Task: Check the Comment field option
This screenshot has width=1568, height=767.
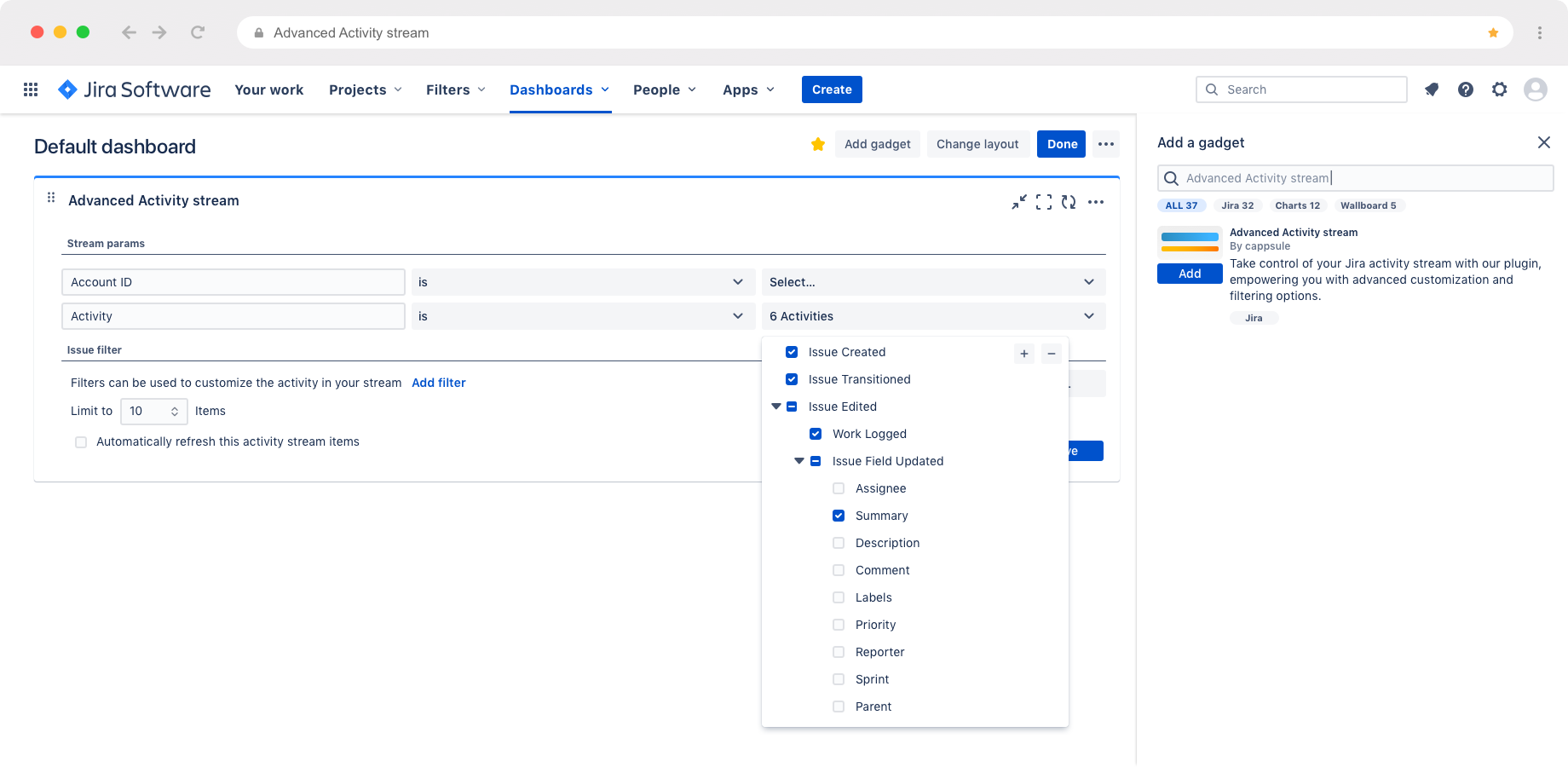Action: coord(839,570)
